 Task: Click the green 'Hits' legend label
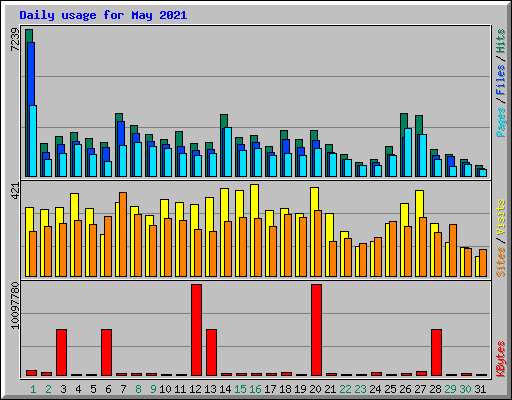coord(501,41)
